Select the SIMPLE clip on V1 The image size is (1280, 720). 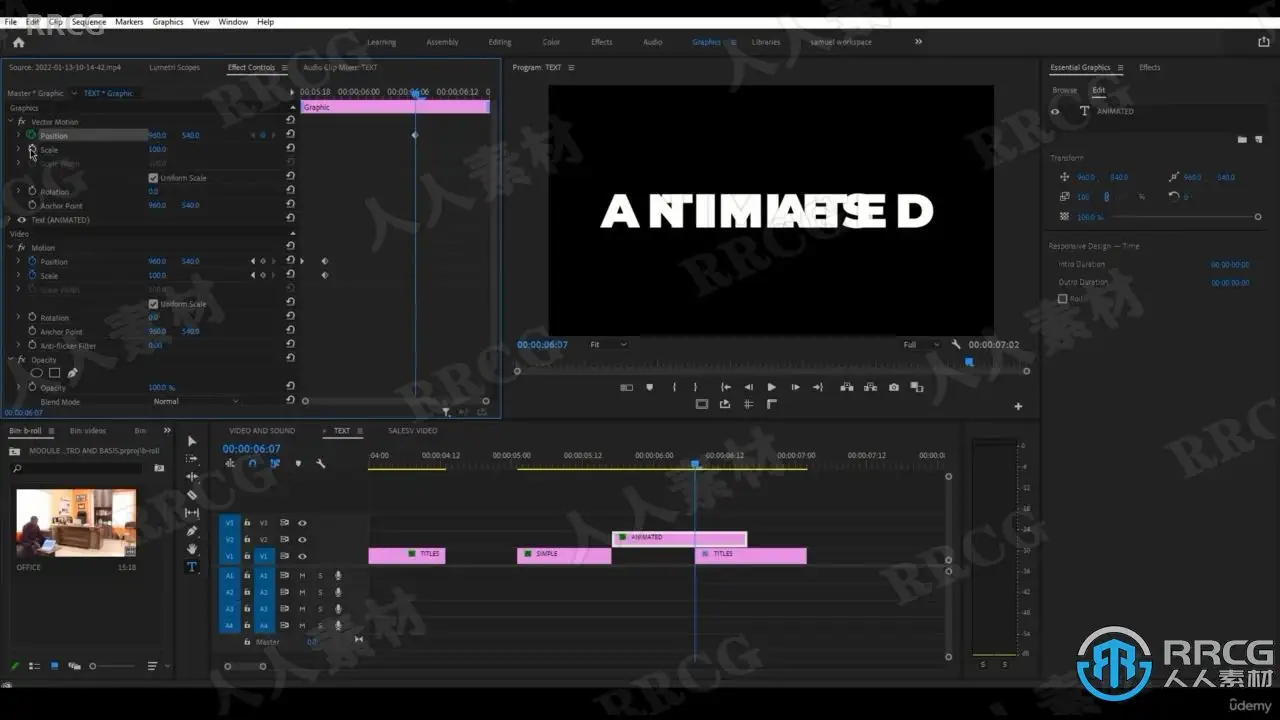[564, 555]
